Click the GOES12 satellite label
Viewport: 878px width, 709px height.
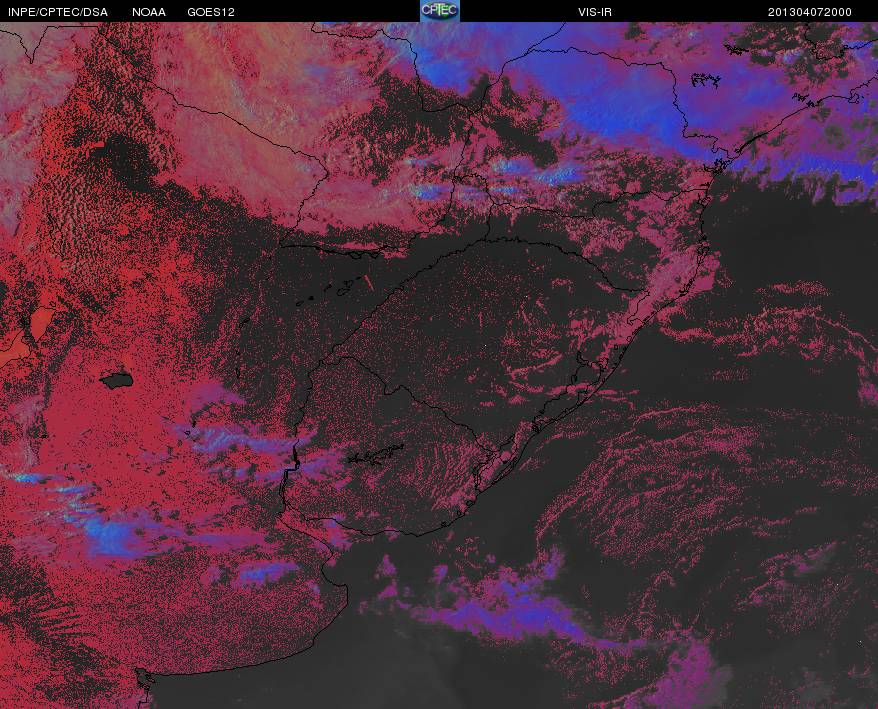tap(211, 12)
